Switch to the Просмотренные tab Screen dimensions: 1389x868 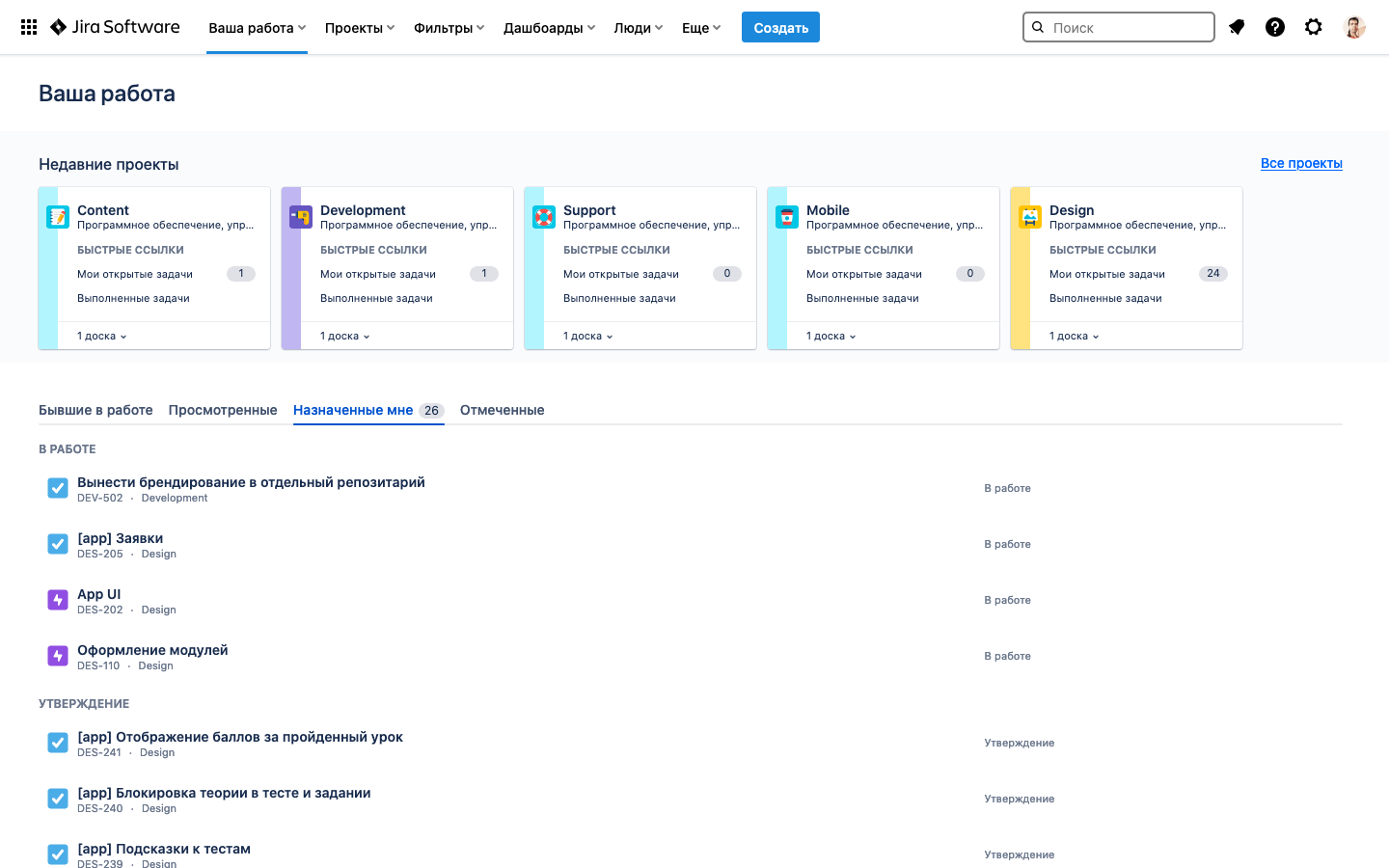tap(223, 410)
